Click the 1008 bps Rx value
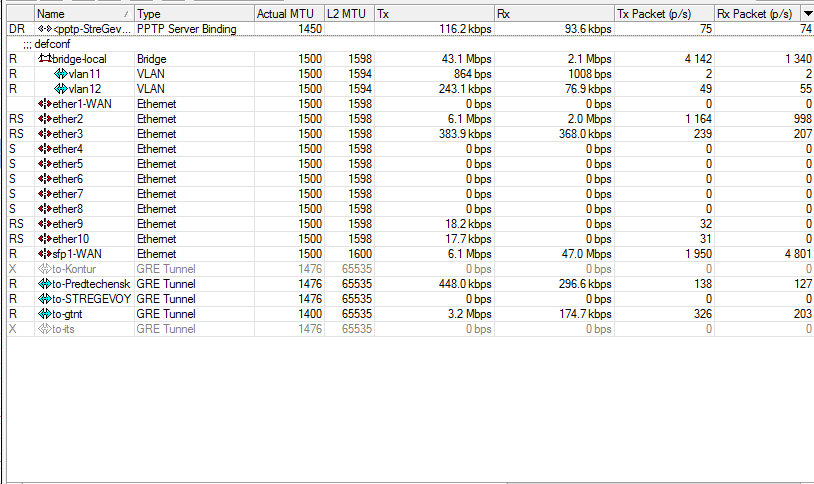The width and height of the screenshot is (814, 484). 590,74
